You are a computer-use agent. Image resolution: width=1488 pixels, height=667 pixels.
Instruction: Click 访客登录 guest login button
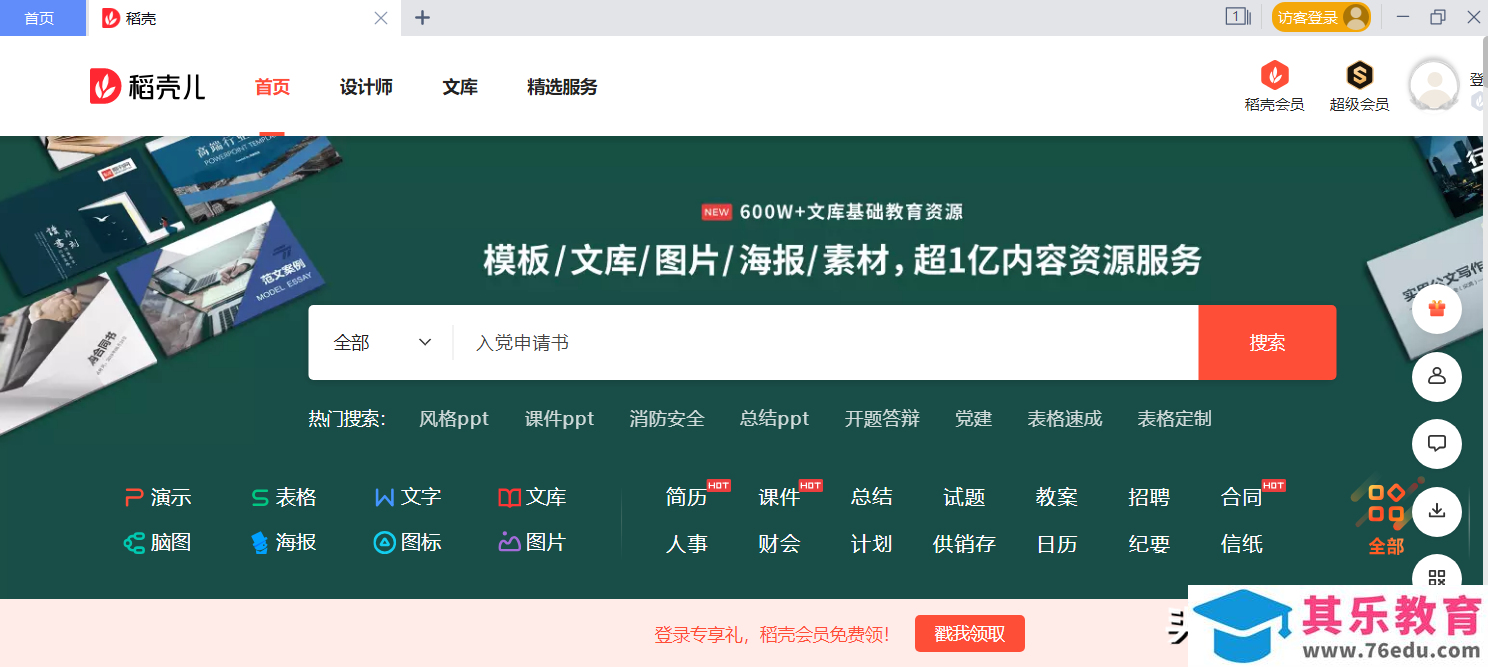click(x=1321, y=17)
